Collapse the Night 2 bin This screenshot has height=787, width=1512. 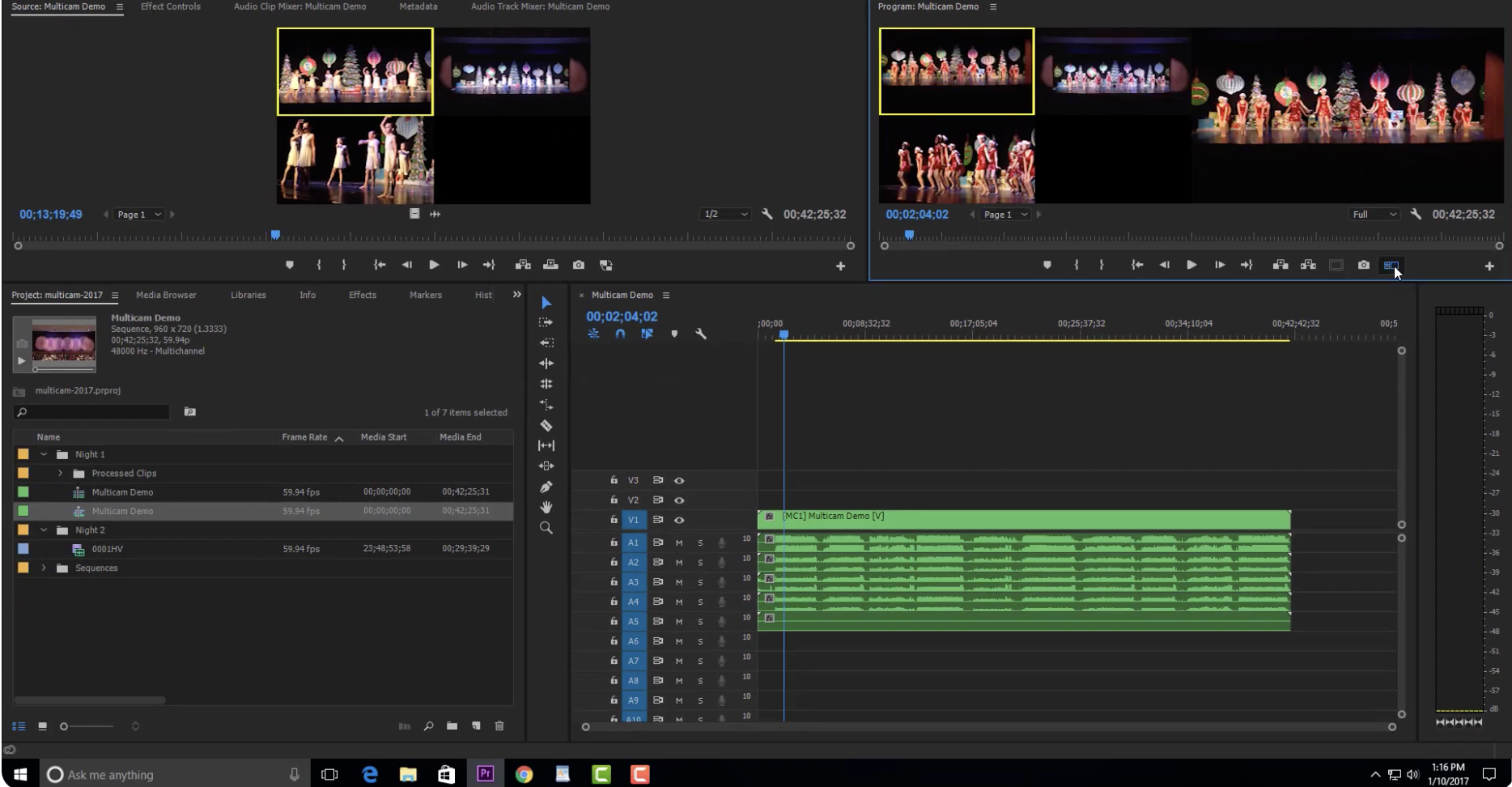click(x=44, y=530)
